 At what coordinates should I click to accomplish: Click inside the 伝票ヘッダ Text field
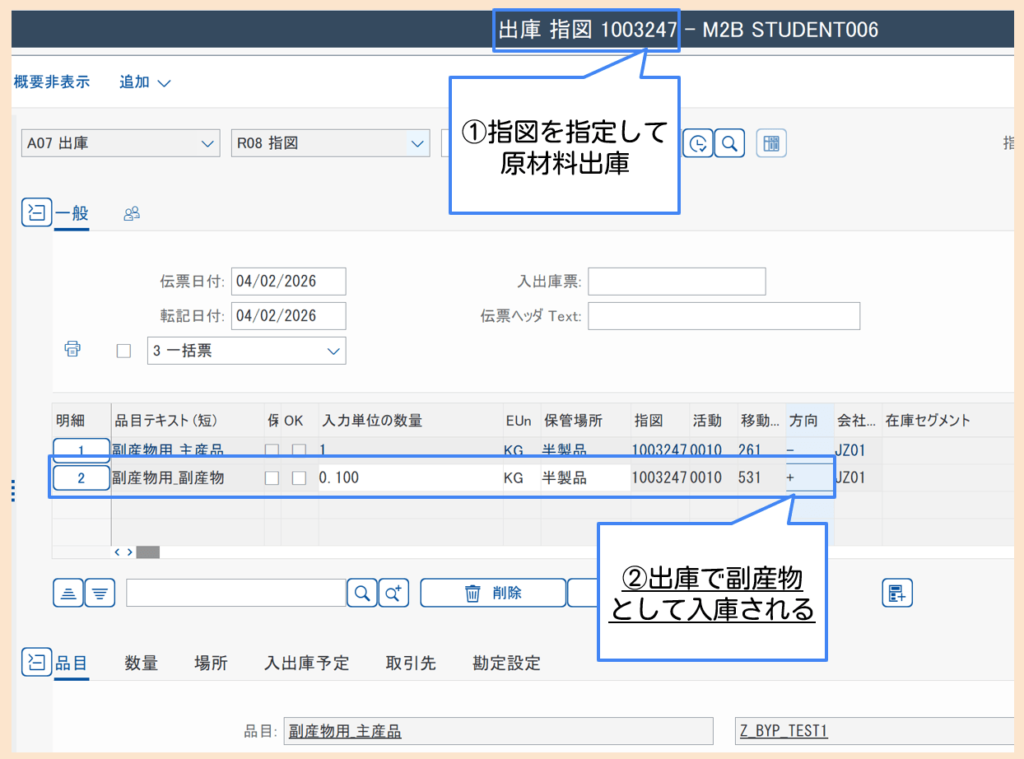click(x=724, y=316)
